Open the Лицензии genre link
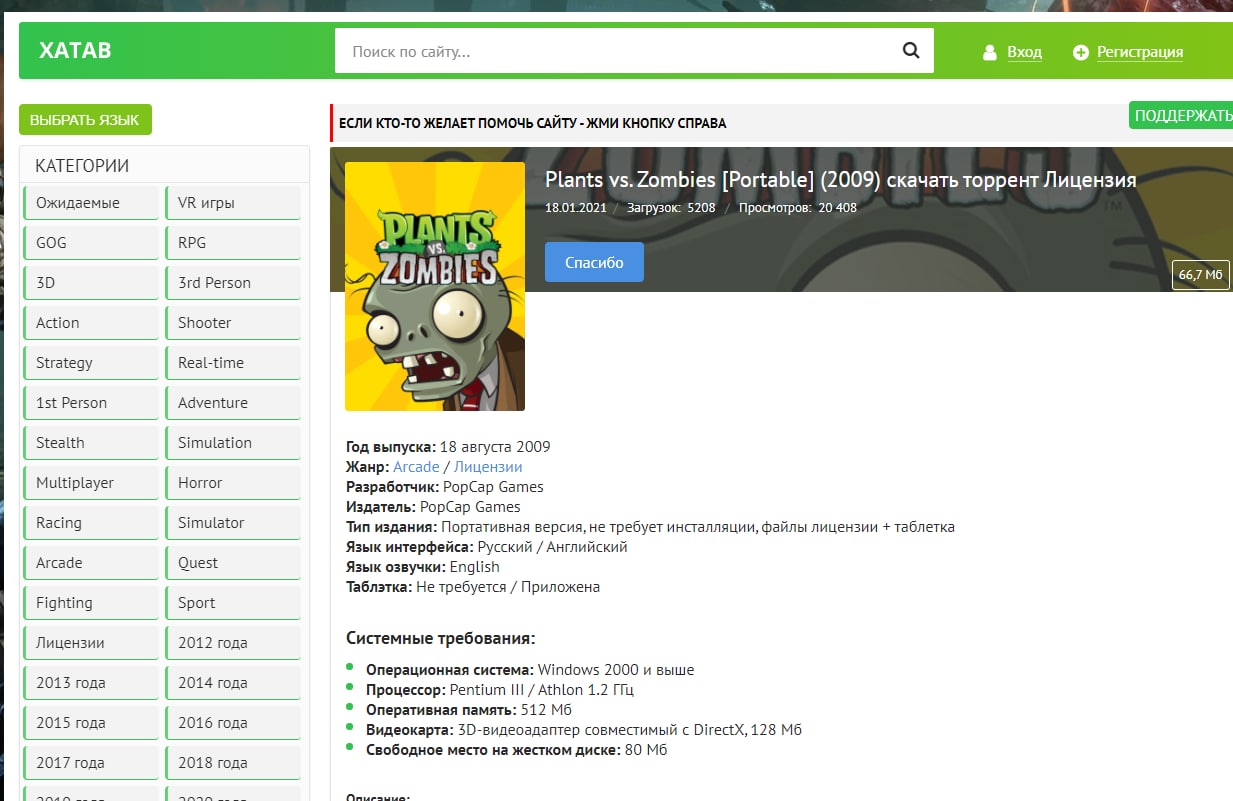Image resolution: width=1233 pixels, height=801 pixels. click(488, 467)
